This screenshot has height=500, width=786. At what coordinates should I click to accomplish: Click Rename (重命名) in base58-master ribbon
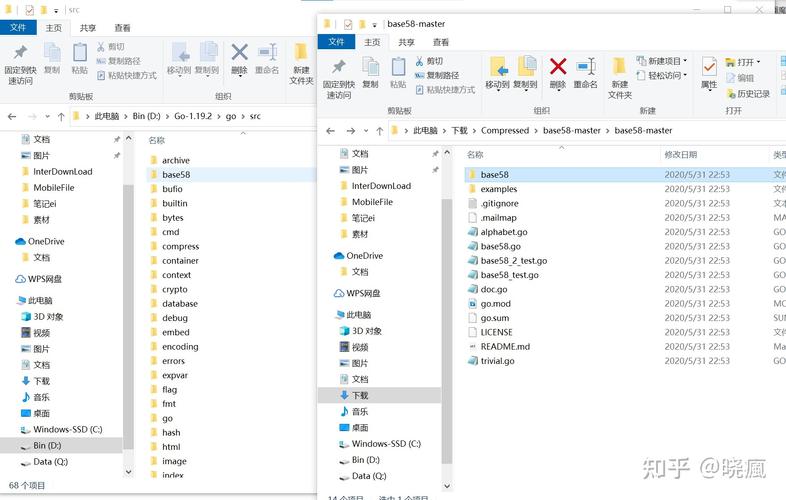pyautogui.click(x=585, y=74)
